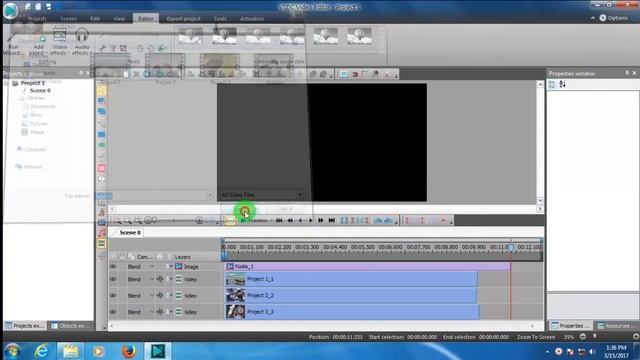Switch to the Export project tab
640x360 pixels.
point(183,19)
